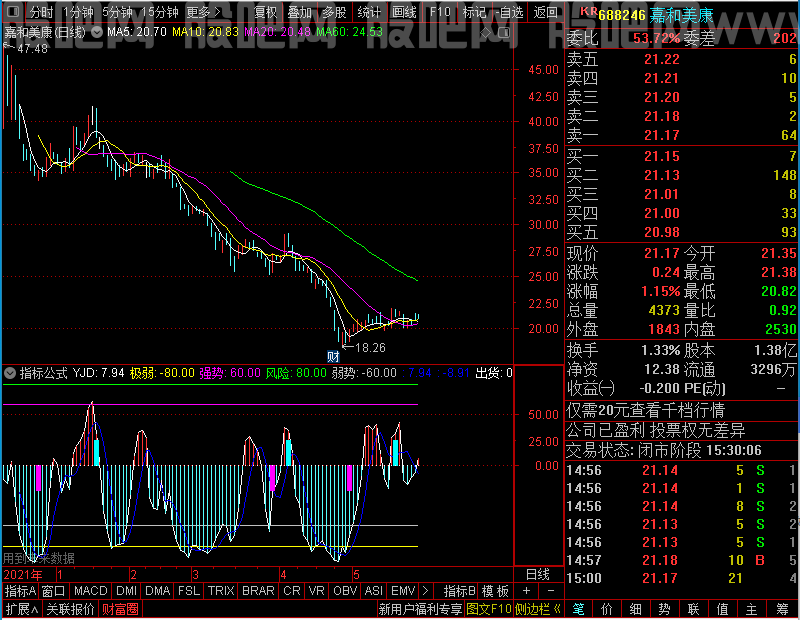Open the 统计 statistics tool
Screen dimensions: 800x620
coord(369,12)
